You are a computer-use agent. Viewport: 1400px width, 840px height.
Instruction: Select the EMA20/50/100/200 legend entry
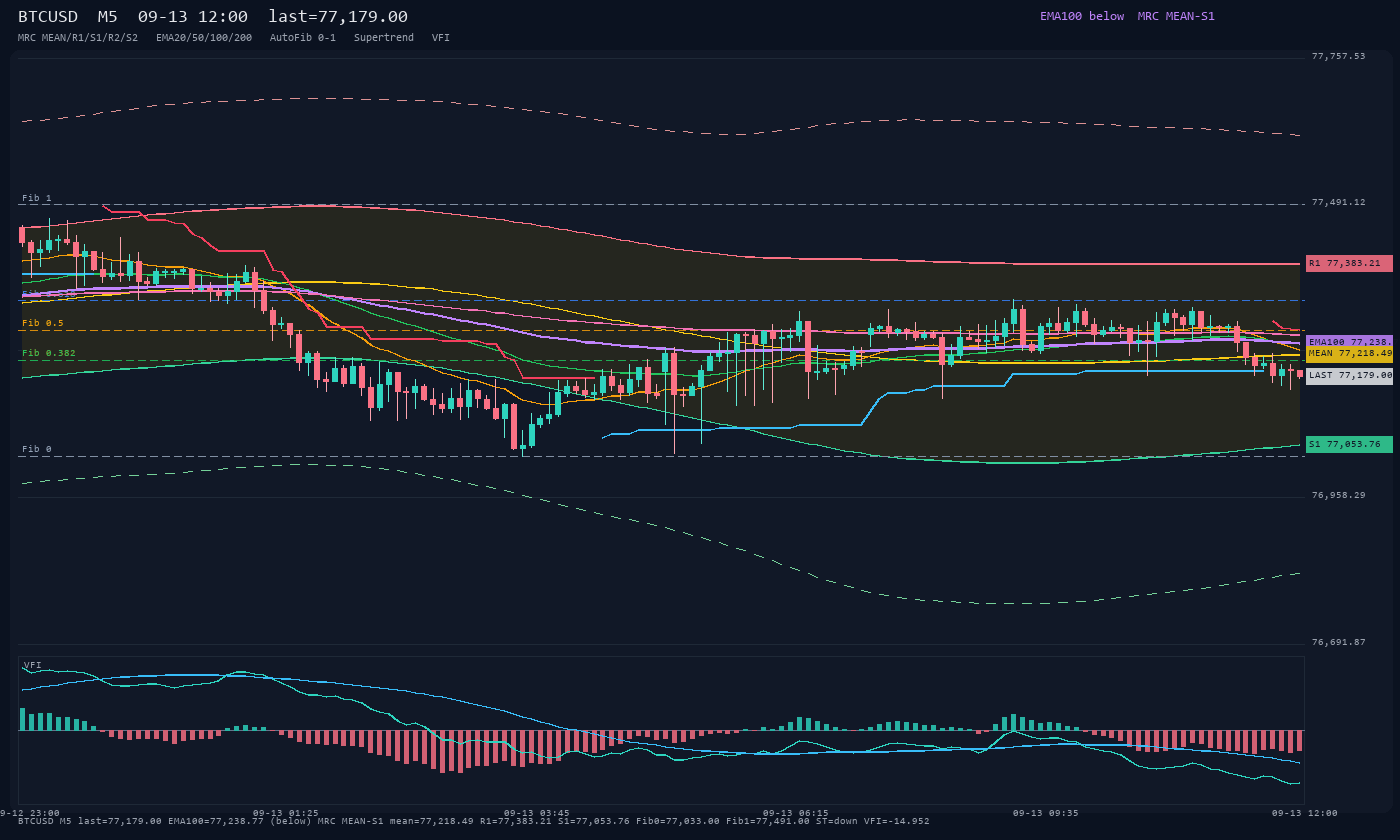pos(204,38)
